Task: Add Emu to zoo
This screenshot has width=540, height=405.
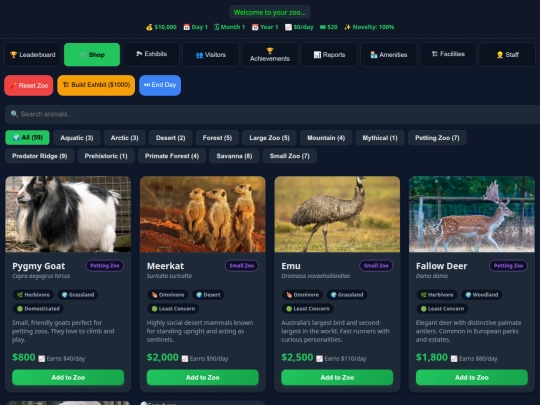Action: (337, 377)
